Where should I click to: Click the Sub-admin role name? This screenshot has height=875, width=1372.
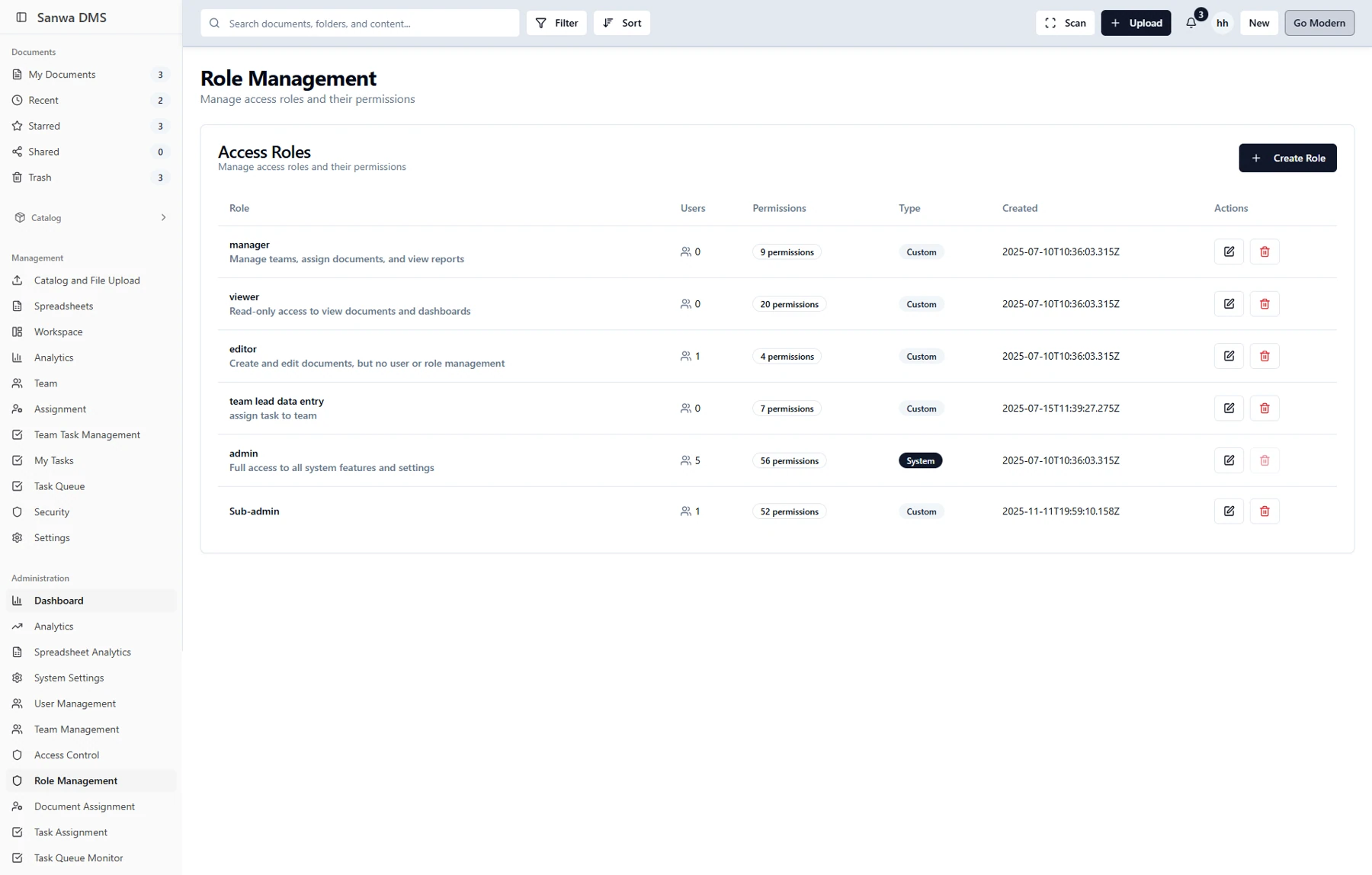point(255,511)
